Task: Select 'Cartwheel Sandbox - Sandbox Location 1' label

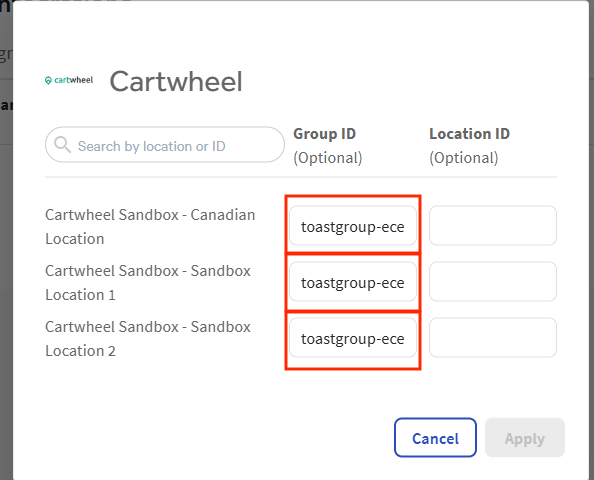Action: click(x=148, y=283)
